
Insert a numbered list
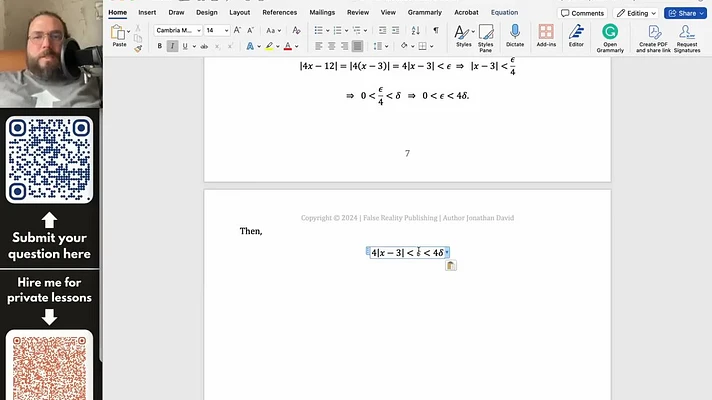[337, 30]
